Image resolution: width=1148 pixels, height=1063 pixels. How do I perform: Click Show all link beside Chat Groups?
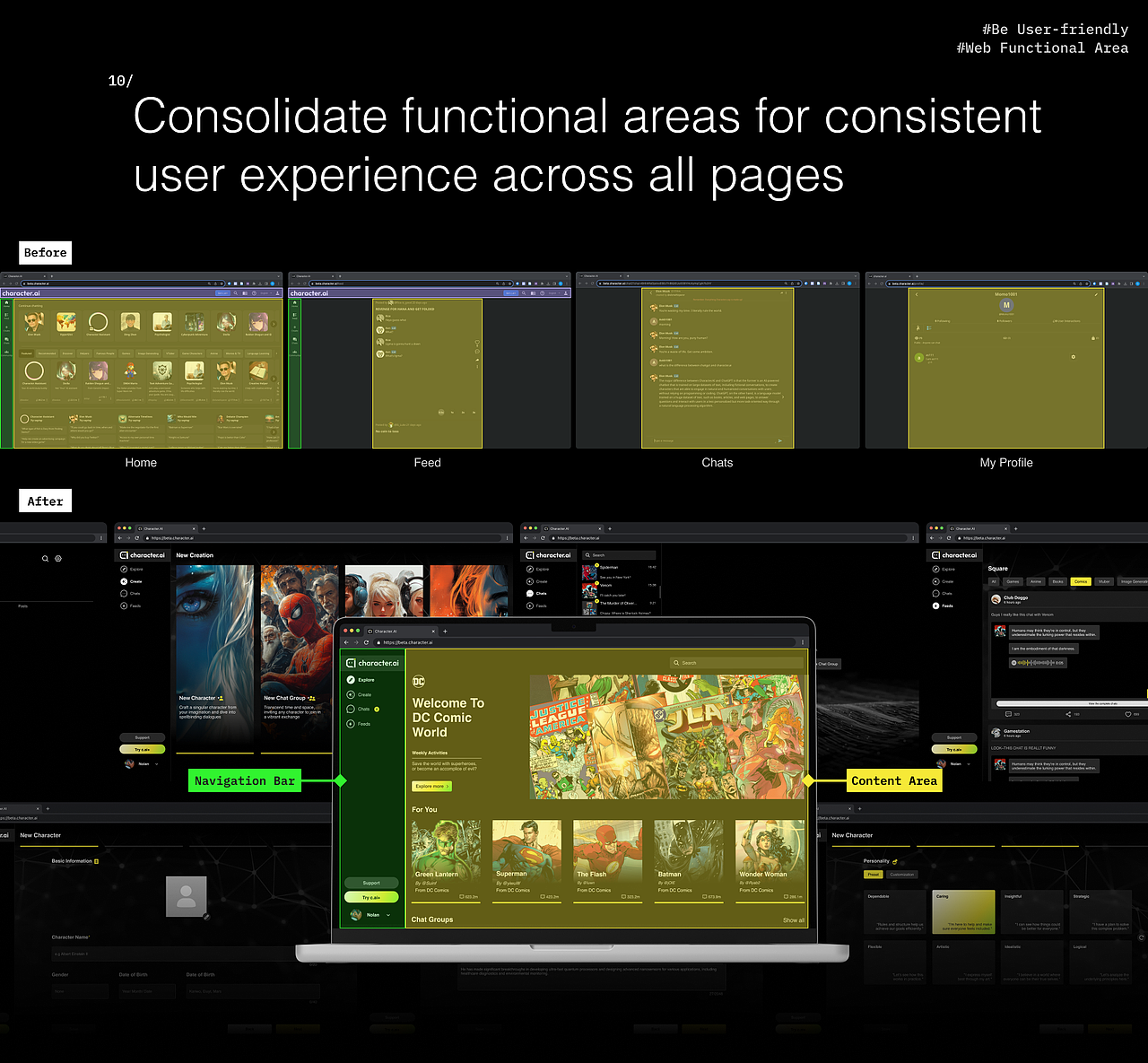[794, 920]
